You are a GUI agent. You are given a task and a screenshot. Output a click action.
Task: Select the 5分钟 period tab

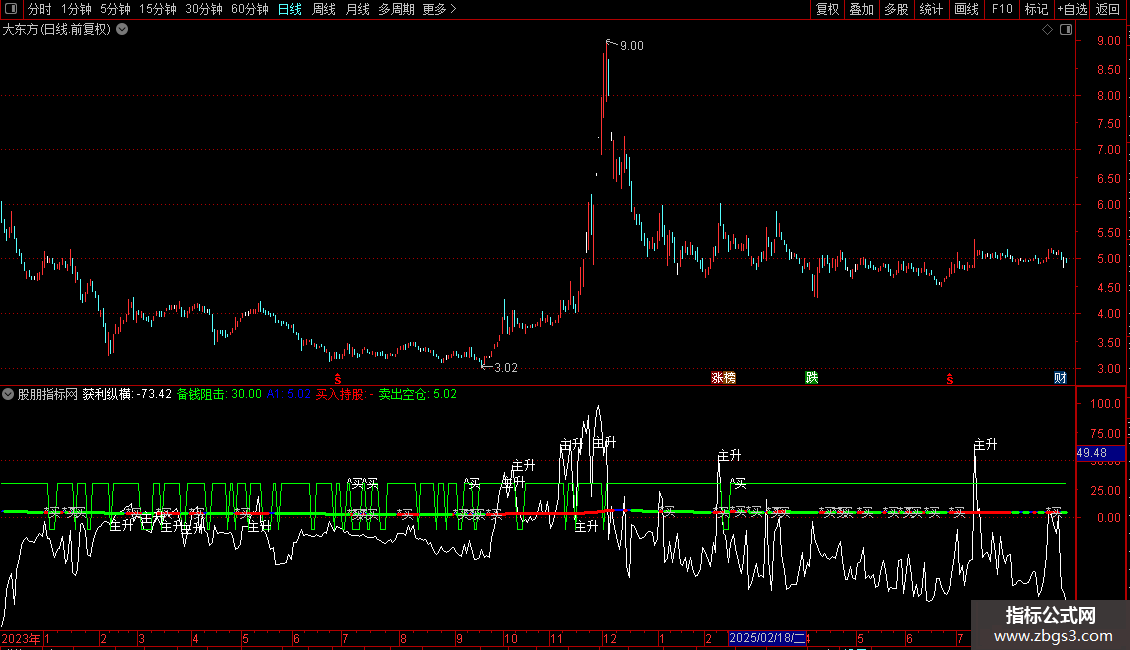pos(115,9)
